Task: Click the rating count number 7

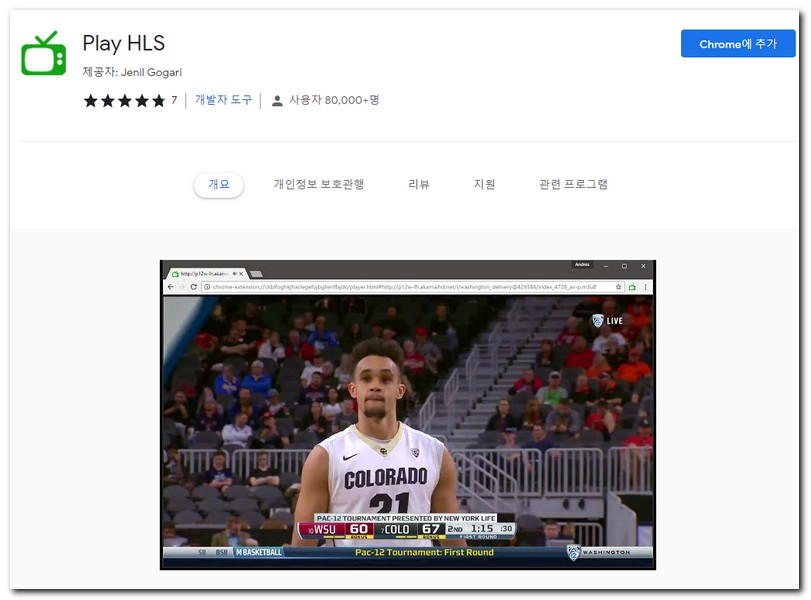Action: point(174,101)
